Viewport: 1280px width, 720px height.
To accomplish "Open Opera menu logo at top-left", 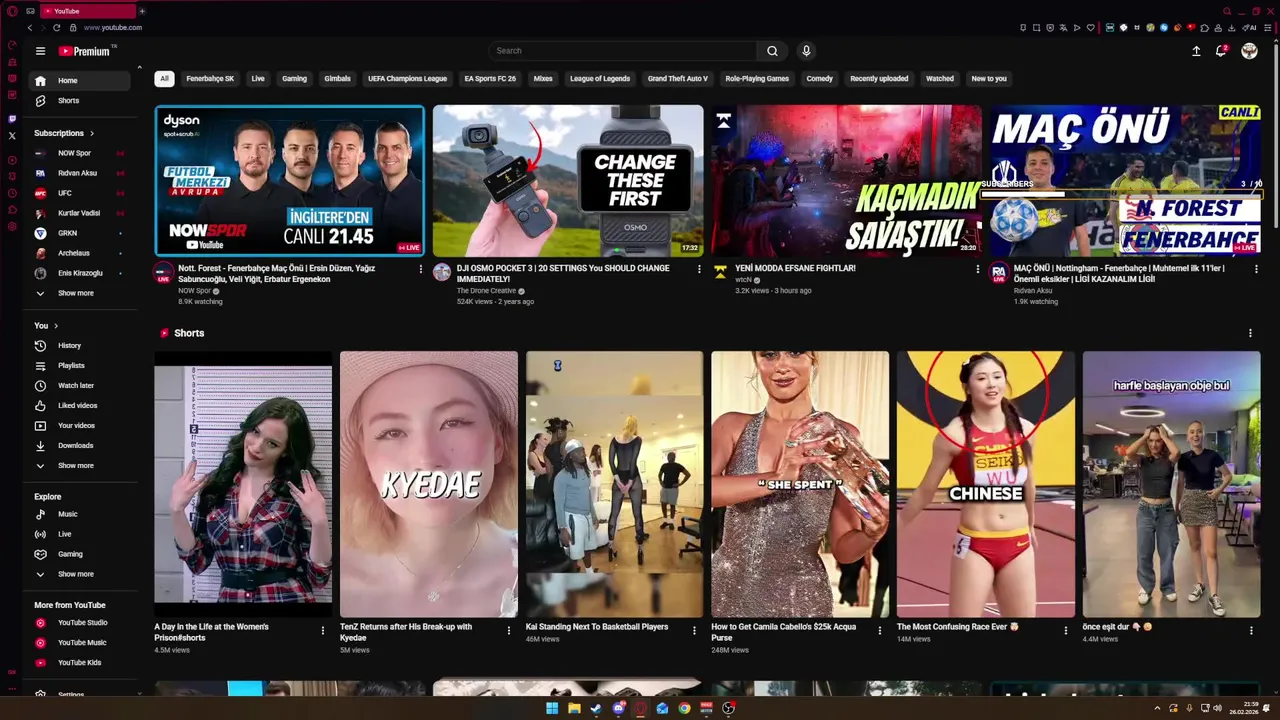I will click(12, 11).
